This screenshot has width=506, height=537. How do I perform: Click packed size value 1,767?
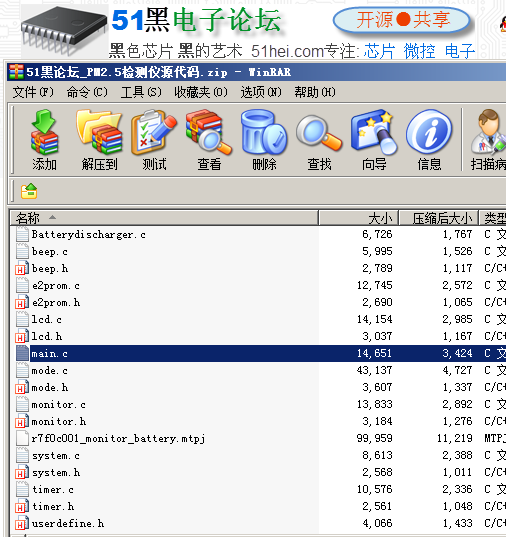[457, 235]
